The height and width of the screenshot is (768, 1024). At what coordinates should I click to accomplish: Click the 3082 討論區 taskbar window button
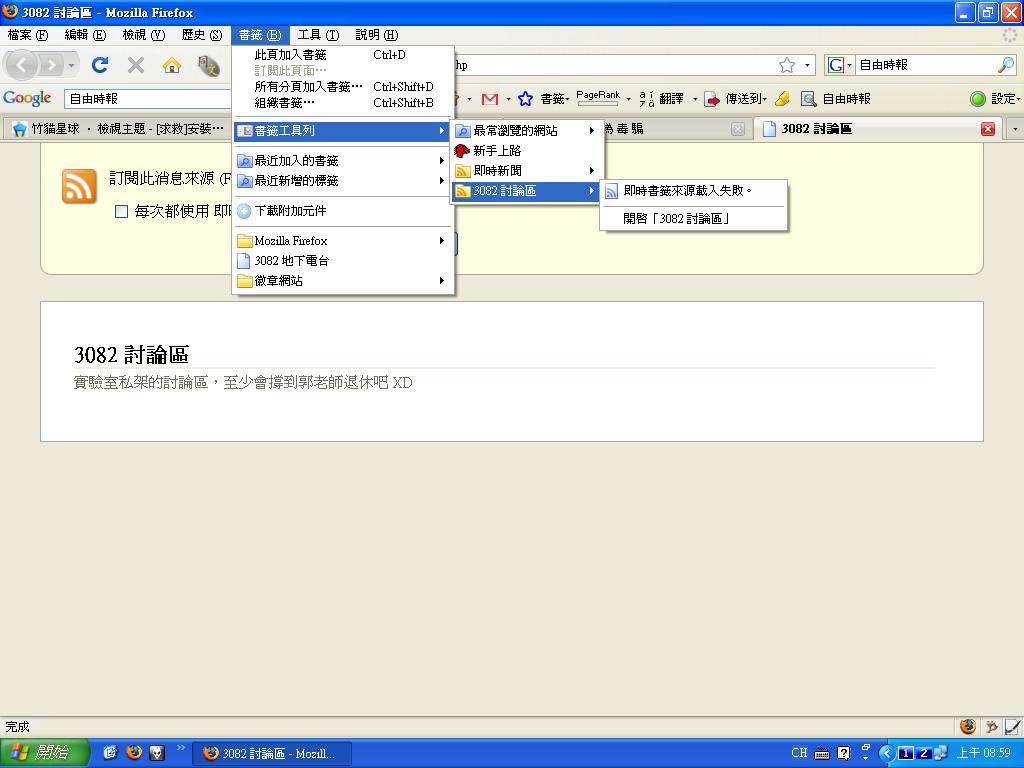(272, 753)
